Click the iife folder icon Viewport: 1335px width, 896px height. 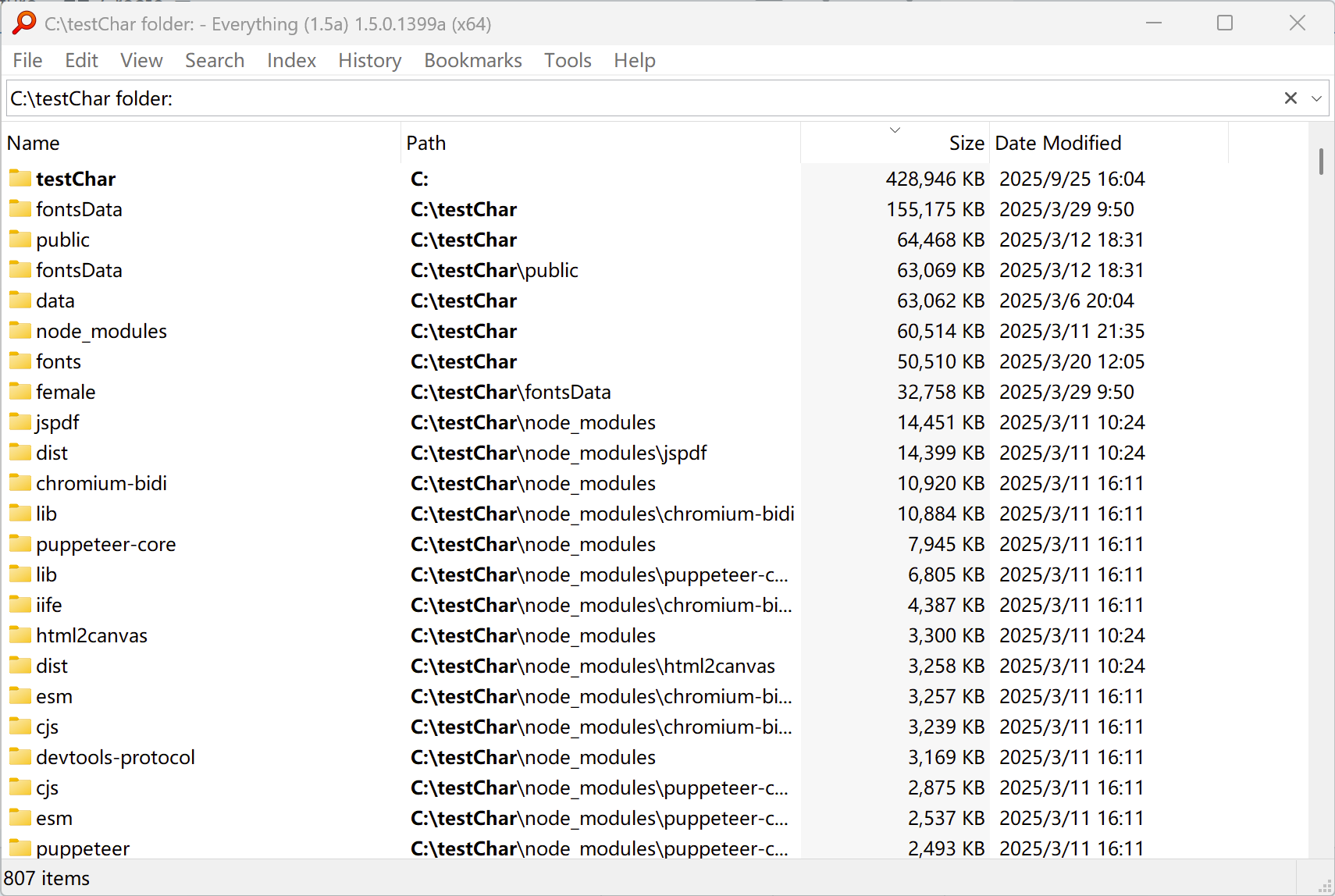[x=20, y=605]
